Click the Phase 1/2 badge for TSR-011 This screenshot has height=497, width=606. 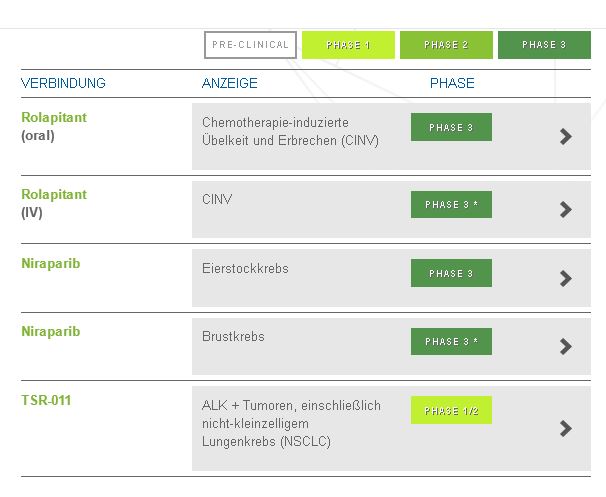451,411
